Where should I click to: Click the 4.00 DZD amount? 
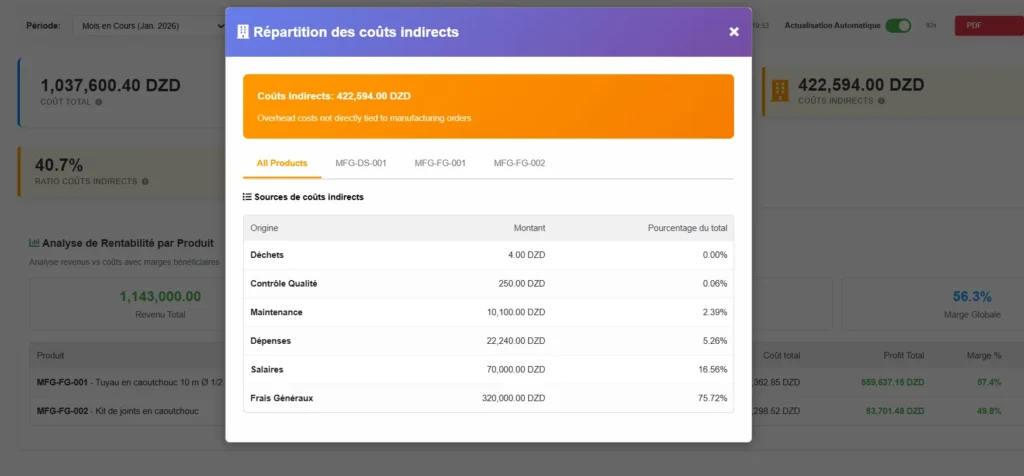pyautogui.click(x=526, y=255)
